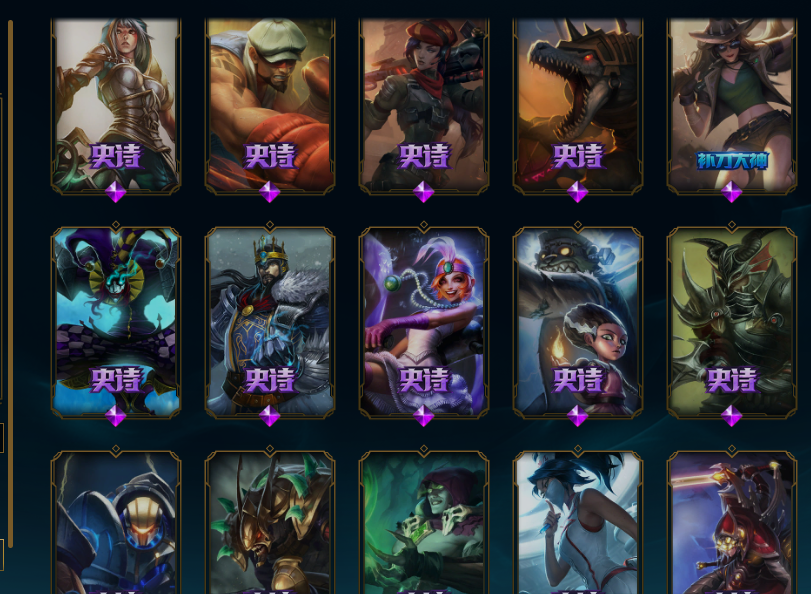Click 史诗 badge on red-beret sniper card
The image size is (811, 594).
pyautogui.click(x=424, y=156)
